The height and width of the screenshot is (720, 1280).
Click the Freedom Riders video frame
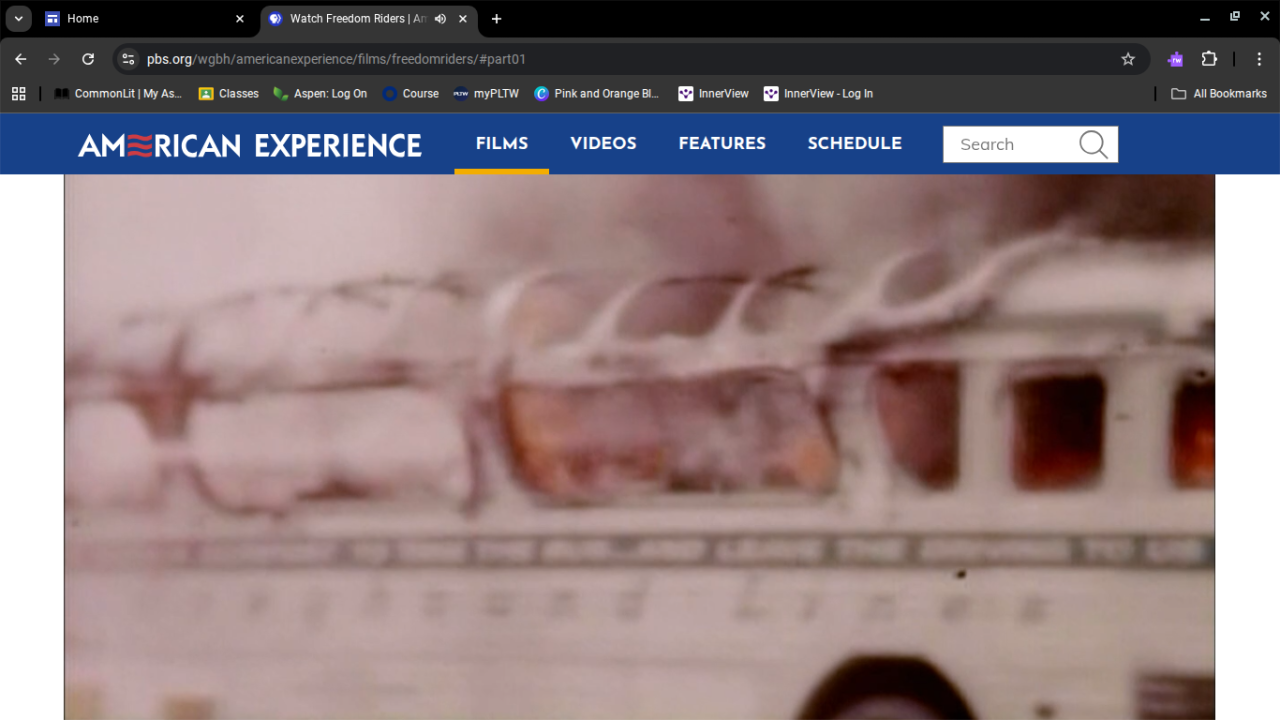point(640,447)
